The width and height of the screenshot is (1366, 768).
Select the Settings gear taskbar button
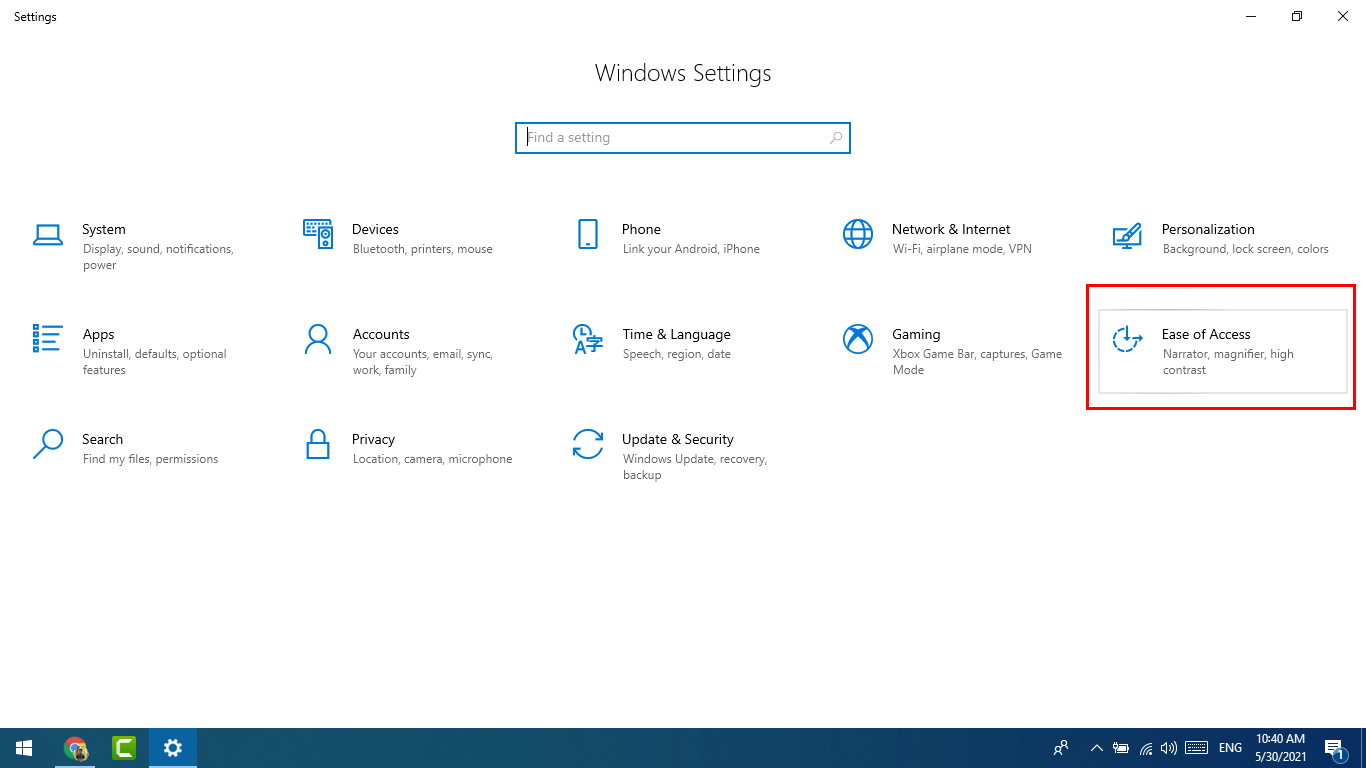[x=173, y=748]
